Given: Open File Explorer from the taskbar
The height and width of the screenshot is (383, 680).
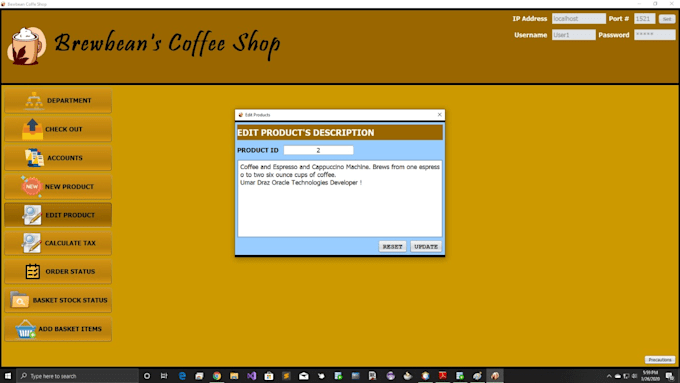Looking at the screenshot, I should (x=234, y=376).
